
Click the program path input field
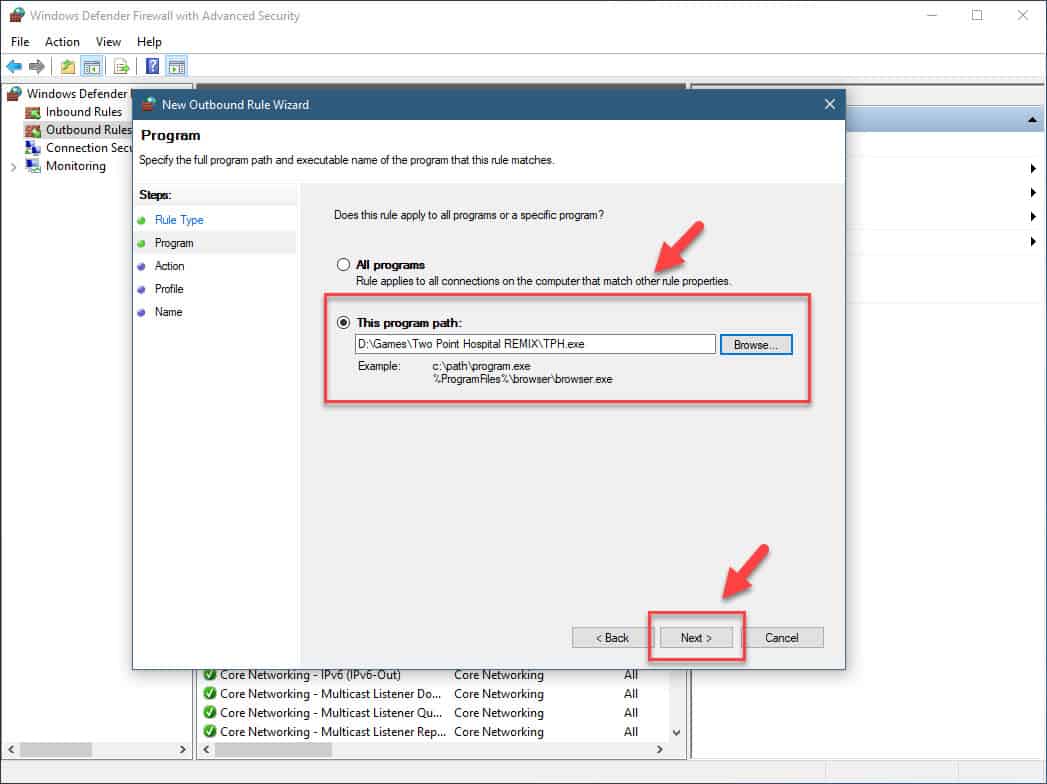pos(535,344)
